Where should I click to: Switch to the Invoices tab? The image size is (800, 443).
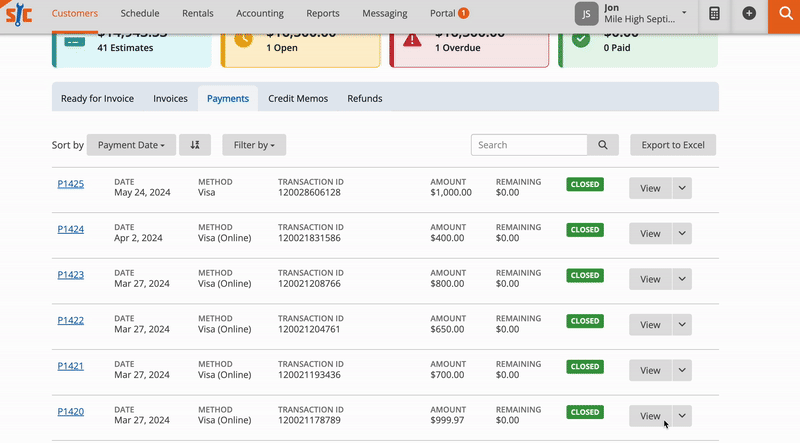tap(170, 99)
